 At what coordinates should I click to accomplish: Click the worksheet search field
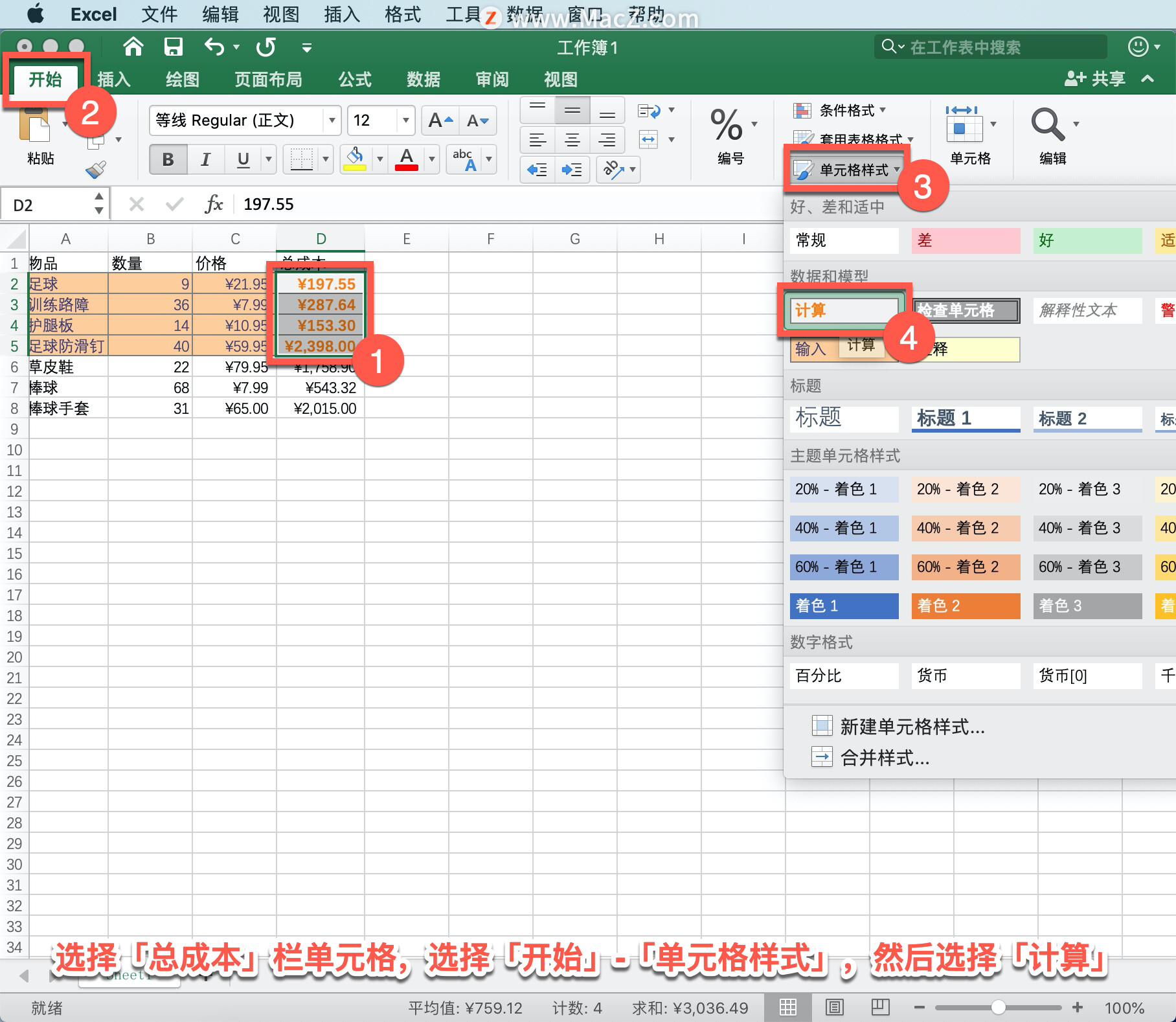pos(991,47)
